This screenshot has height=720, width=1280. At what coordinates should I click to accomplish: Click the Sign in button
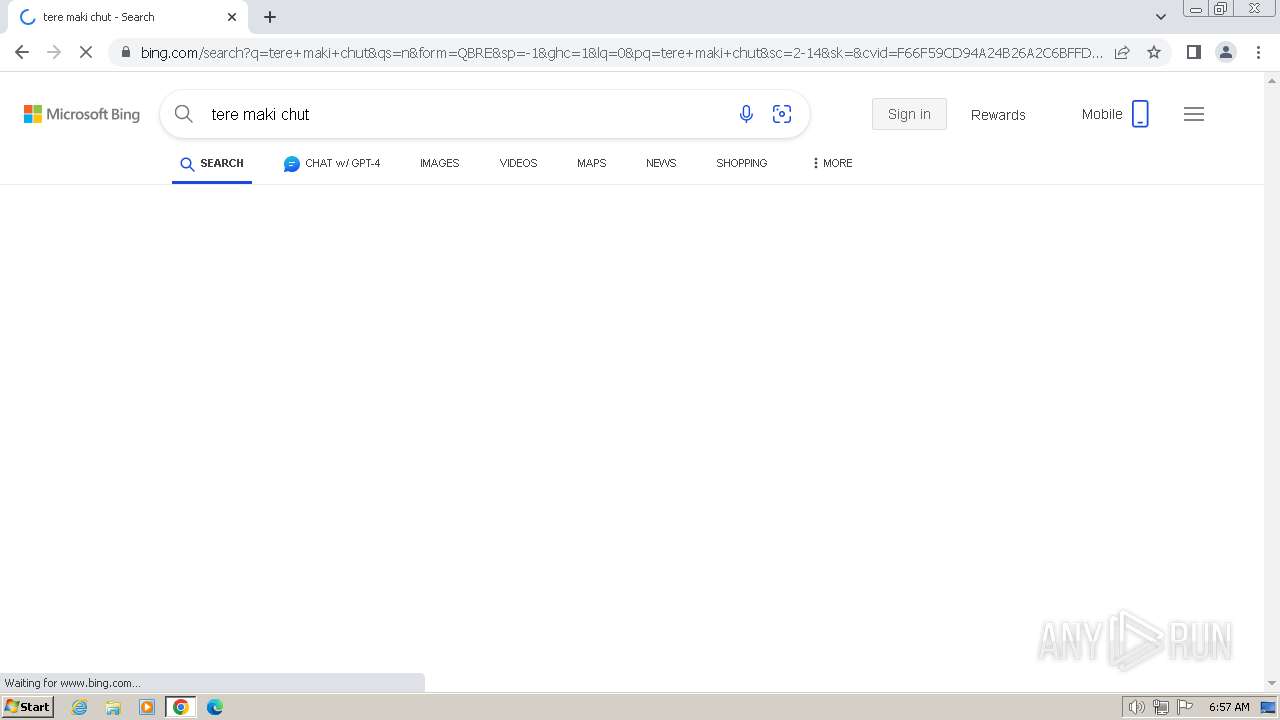pyautogui.click(x=909, y=114)
